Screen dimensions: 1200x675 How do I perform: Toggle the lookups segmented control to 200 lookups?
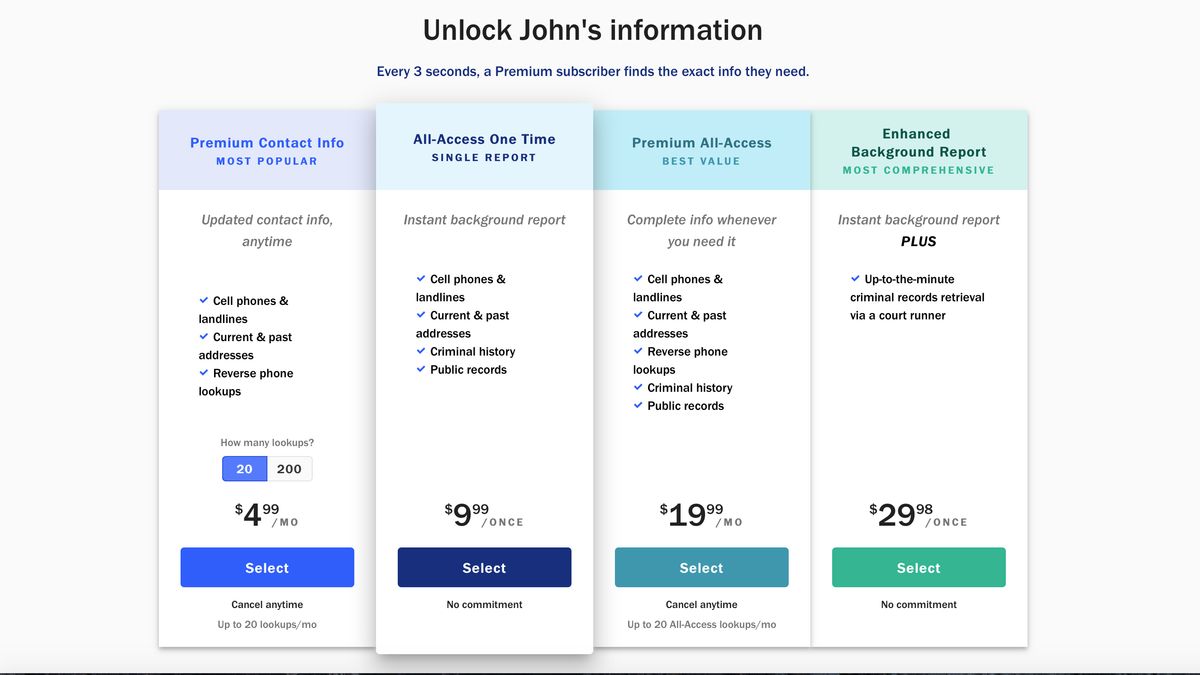pos(289,468)
